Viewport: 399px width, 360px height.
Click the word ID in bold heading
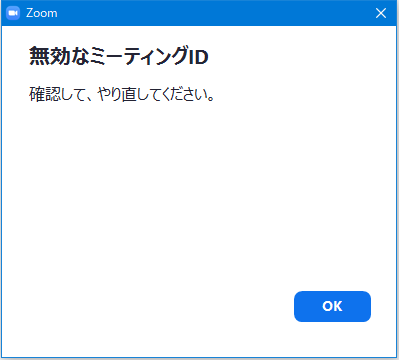click(199, 57)
